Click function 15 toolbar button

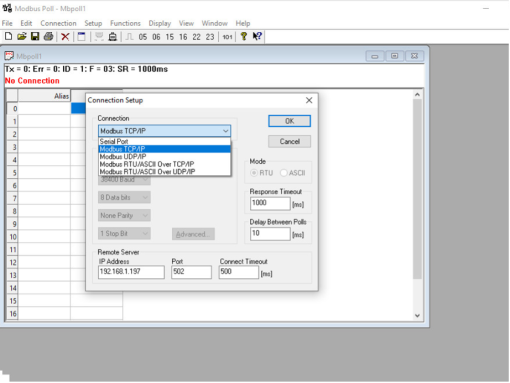click(x=170, y=37)
